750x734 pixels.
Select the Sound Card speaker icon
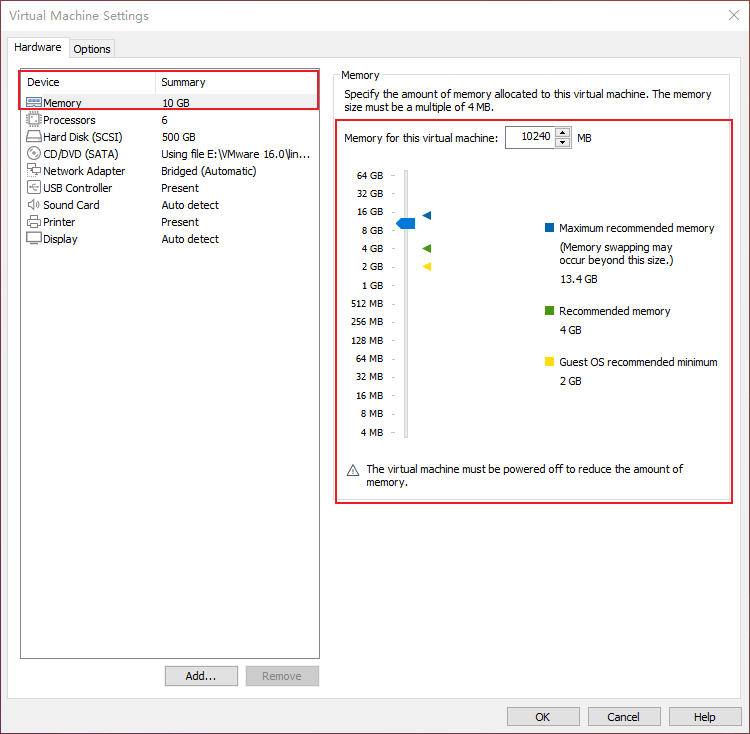click(34, 205)
